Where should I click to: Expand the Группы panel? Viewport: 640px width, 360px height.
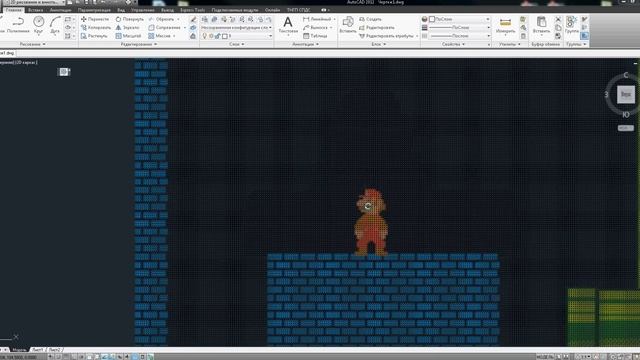[576, 44]
